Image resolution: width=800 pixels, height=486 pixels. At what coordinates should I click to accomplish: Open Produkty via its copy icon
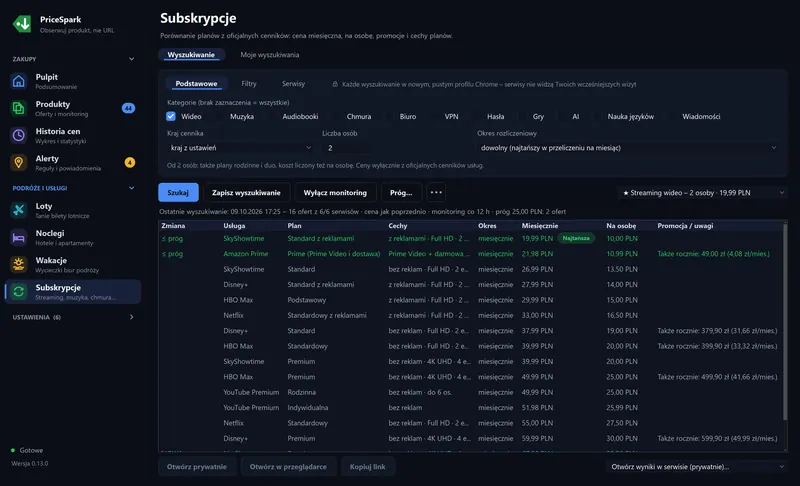[19, 108]
